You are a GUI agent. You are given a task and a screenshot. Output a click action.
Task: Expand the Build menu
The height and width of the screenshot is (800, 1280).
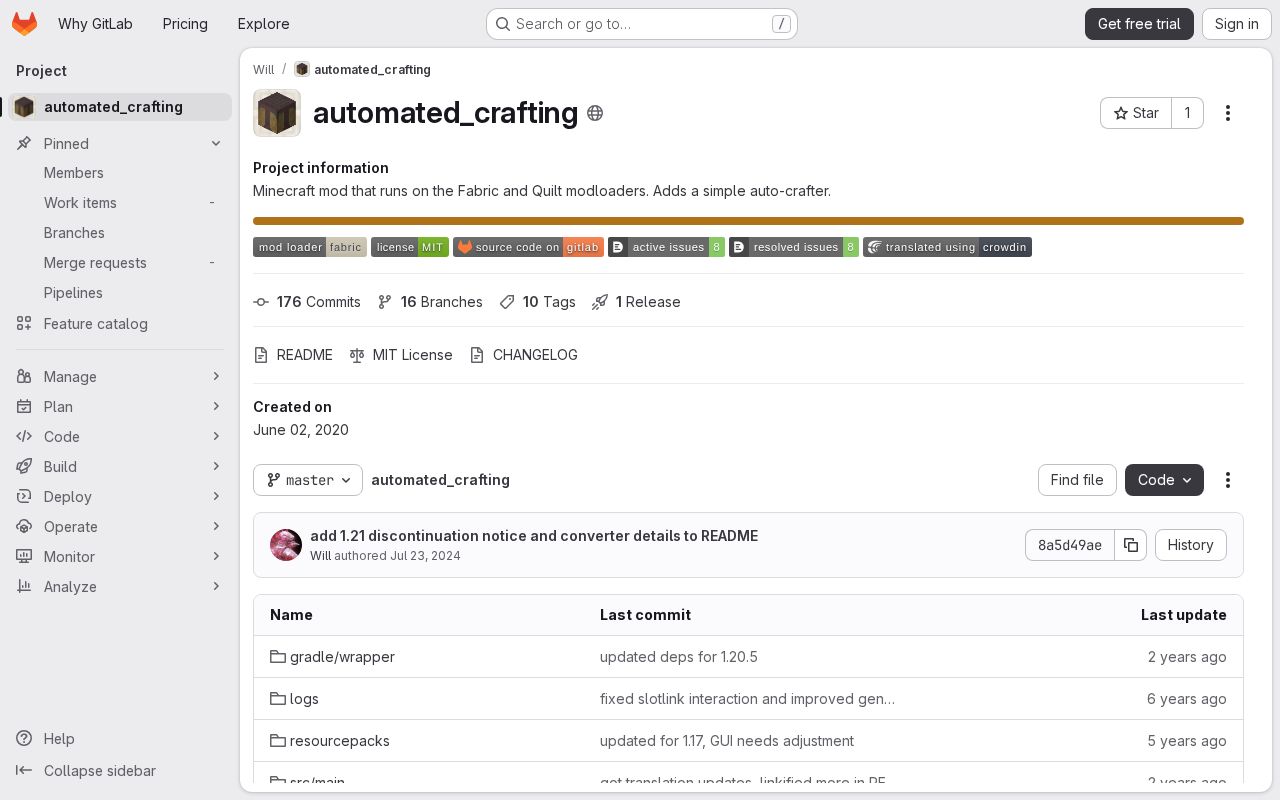pyautogui.click(x=120, y=467)
